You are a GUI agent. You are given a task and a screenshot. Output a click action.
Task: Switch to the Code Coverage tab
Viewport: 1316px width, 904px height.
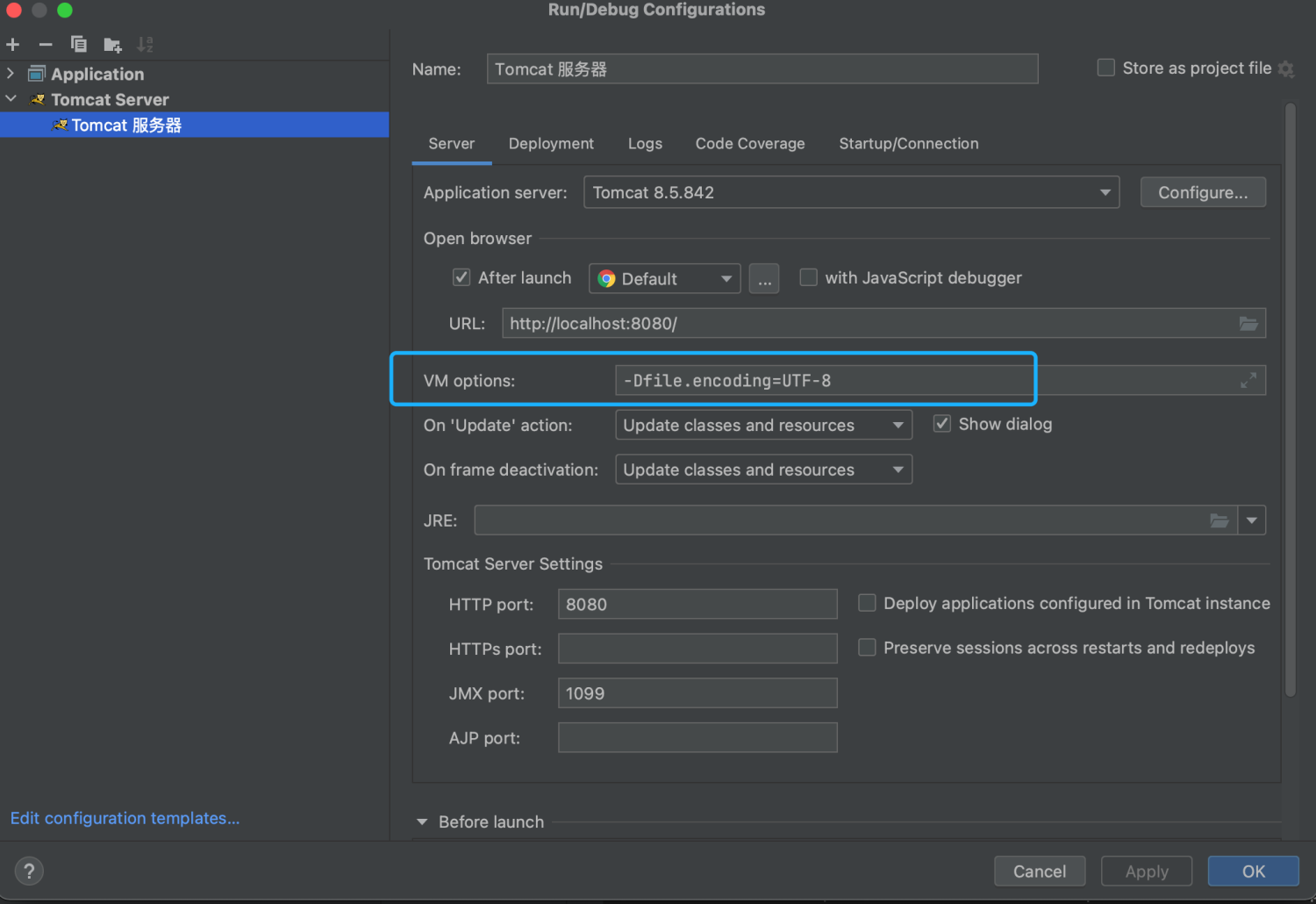tap(750, 144)
